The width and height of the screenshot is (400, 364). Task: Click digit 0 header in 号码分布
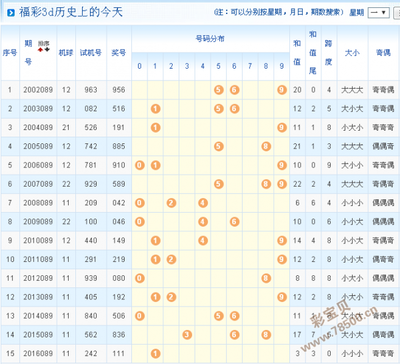click(x=140, y=66)
